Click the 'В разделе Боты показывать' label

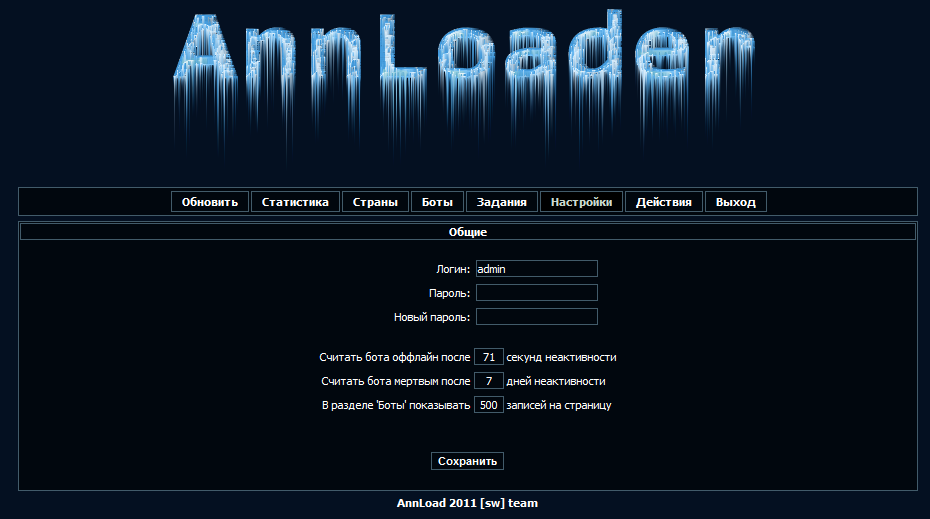point(396,405)
